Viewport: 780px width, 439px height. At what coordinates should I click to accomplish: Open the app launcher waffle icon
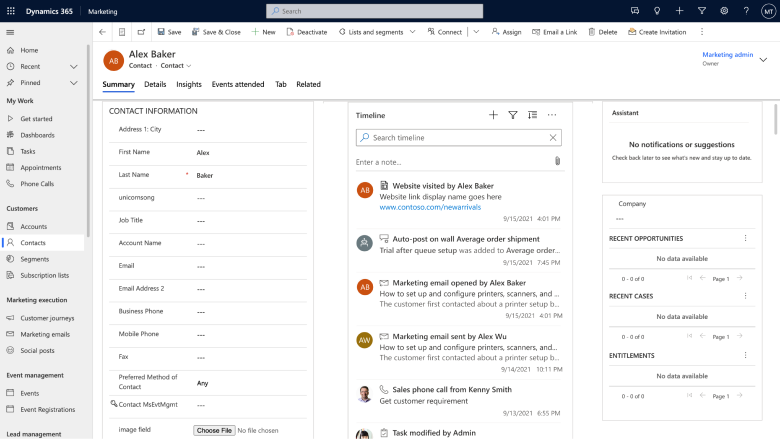tap(11, 11)
